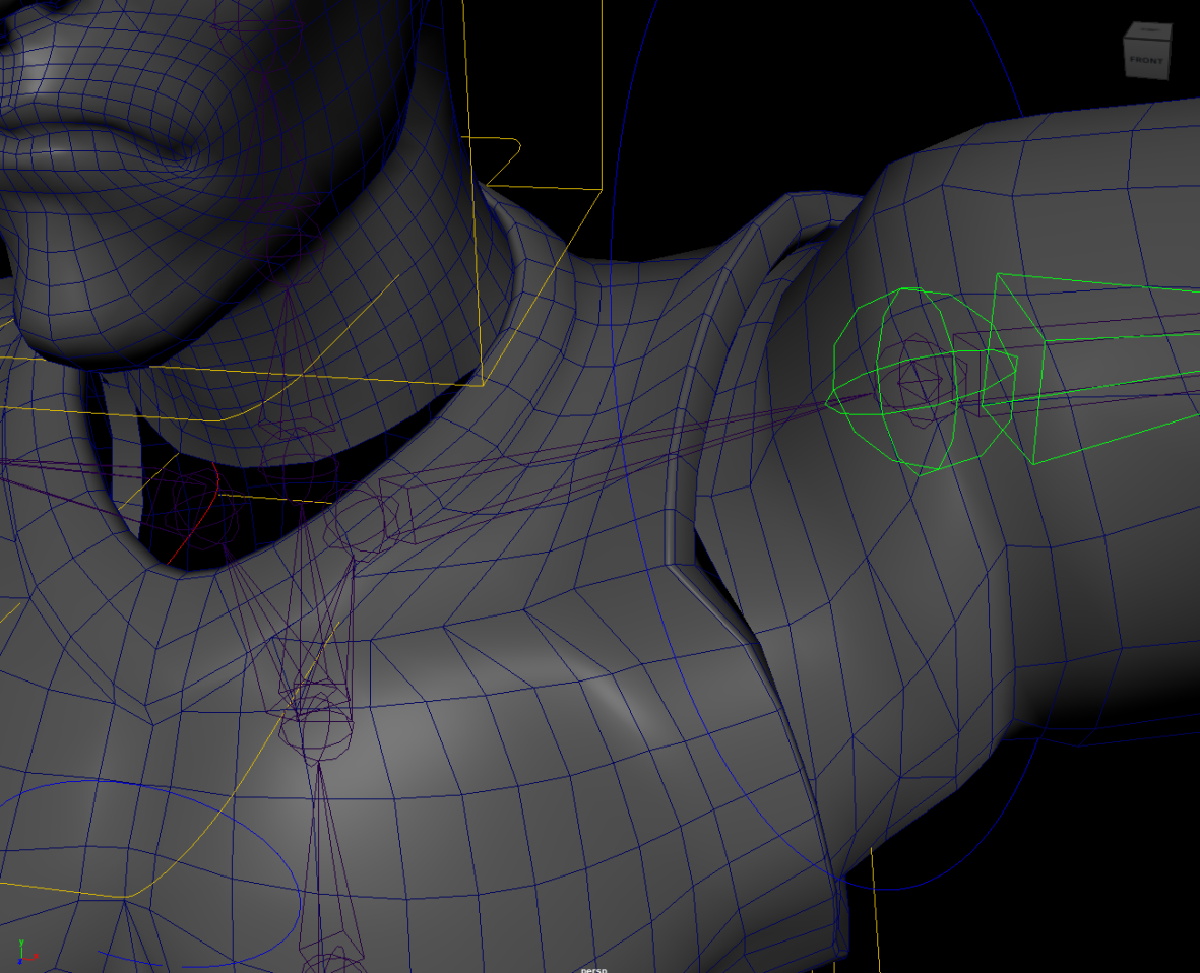
Task: Click the FRONT face of the ViewCube
Action: pos(1146,58)
